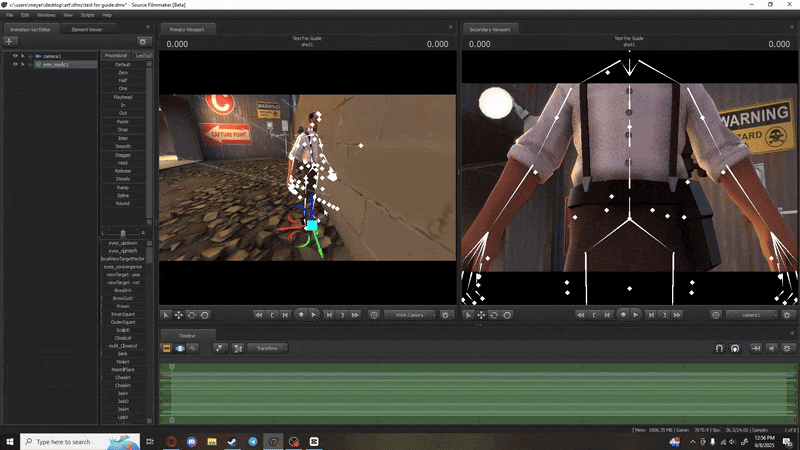The image size is (800, 450).
Task: Toggle the primary viewport camera icon
Action: [374, 315]
